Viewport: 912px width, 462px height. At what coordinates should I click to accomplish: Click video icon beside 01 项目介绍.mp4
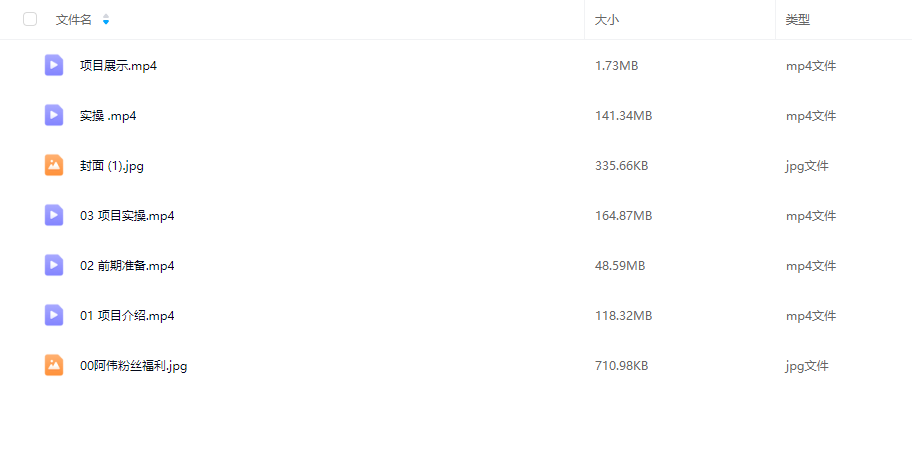[54, 315]
